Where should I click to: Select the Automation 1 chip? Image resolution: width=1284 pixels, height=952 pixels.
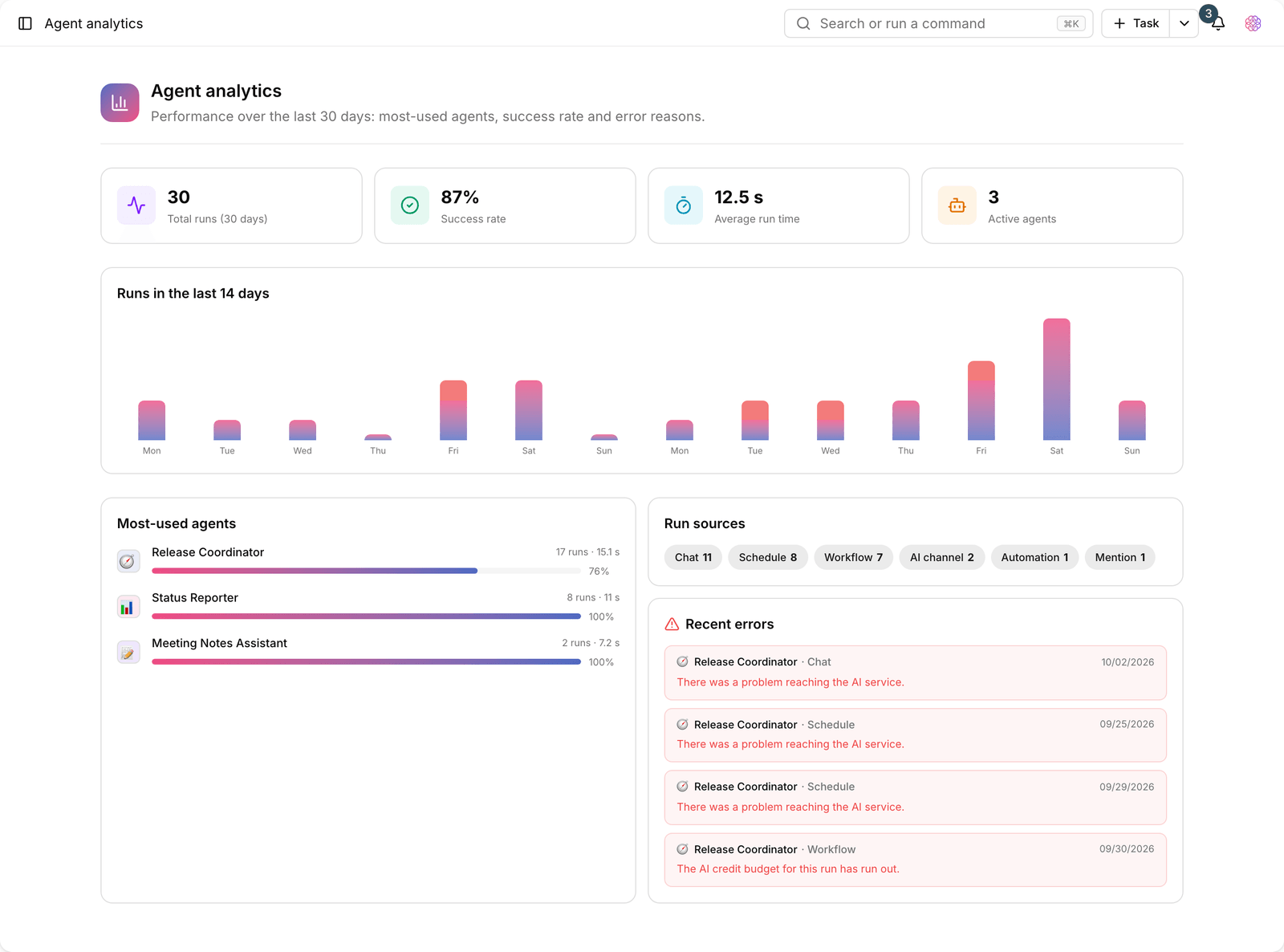(1035, 558)
